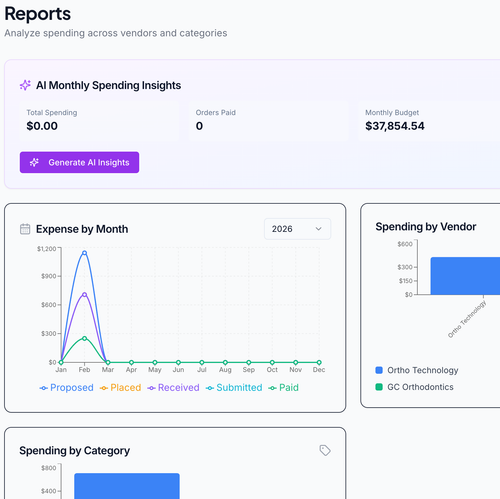Click the Paid peak point at Feb

coord(85,338)
